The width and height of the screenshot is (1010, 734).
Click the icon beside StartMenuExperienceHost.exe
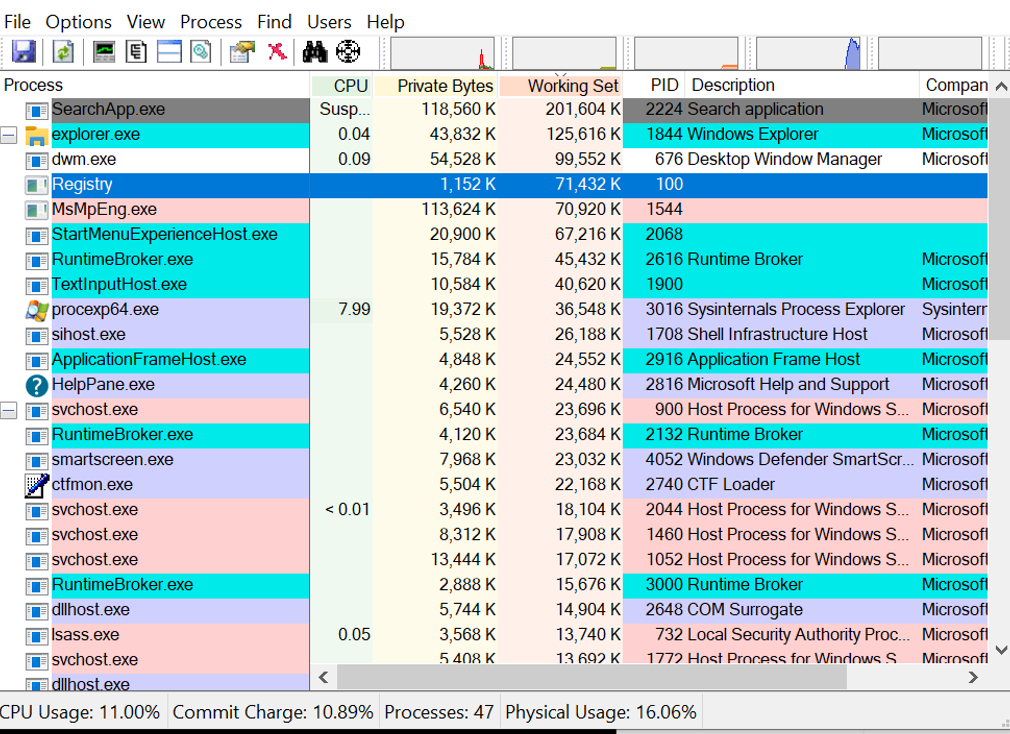point(37,236)
